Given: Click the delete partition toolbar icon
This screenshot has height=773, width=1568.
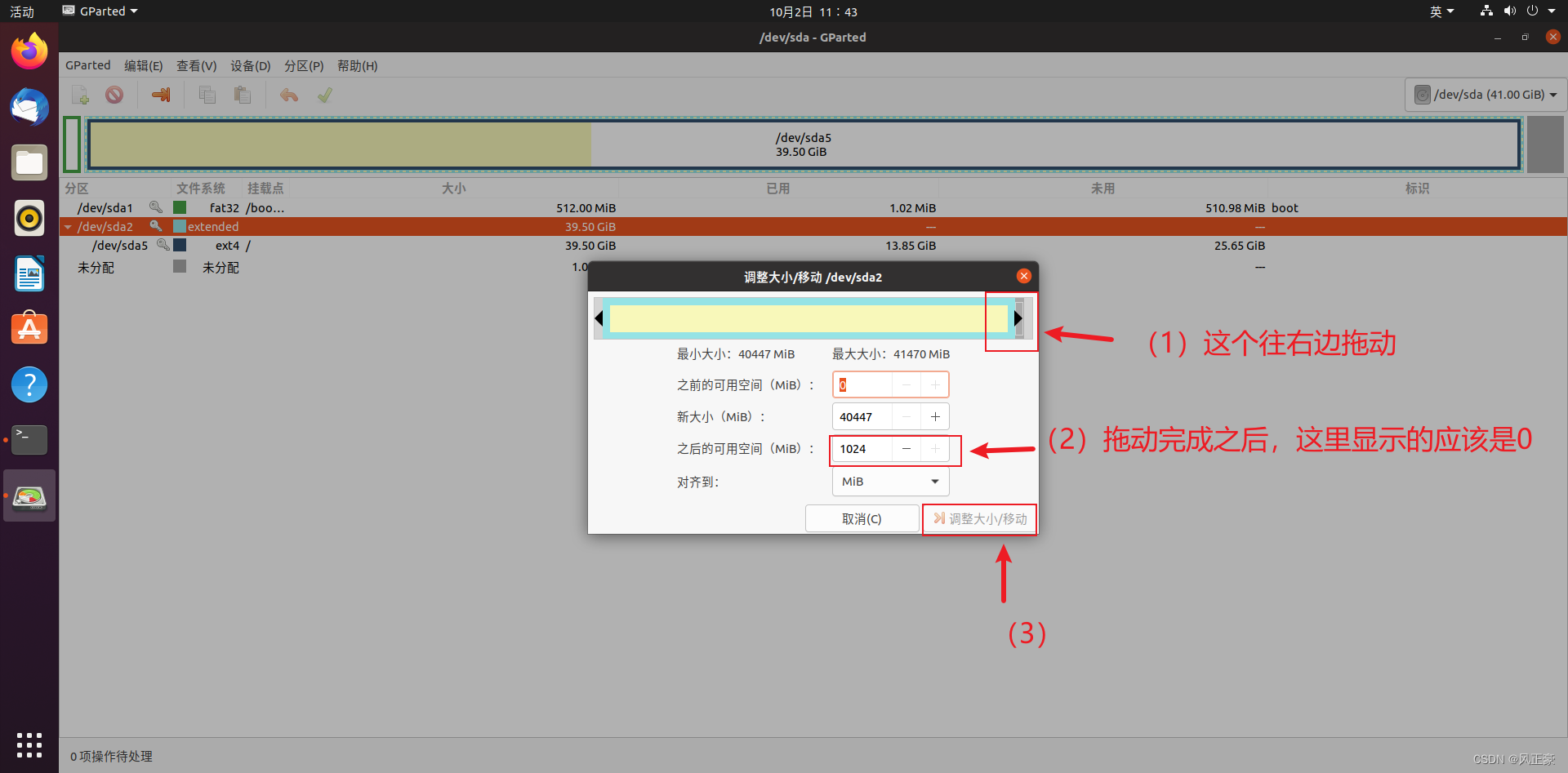Looking at the screenshot, I should click(x=114, y=96).
